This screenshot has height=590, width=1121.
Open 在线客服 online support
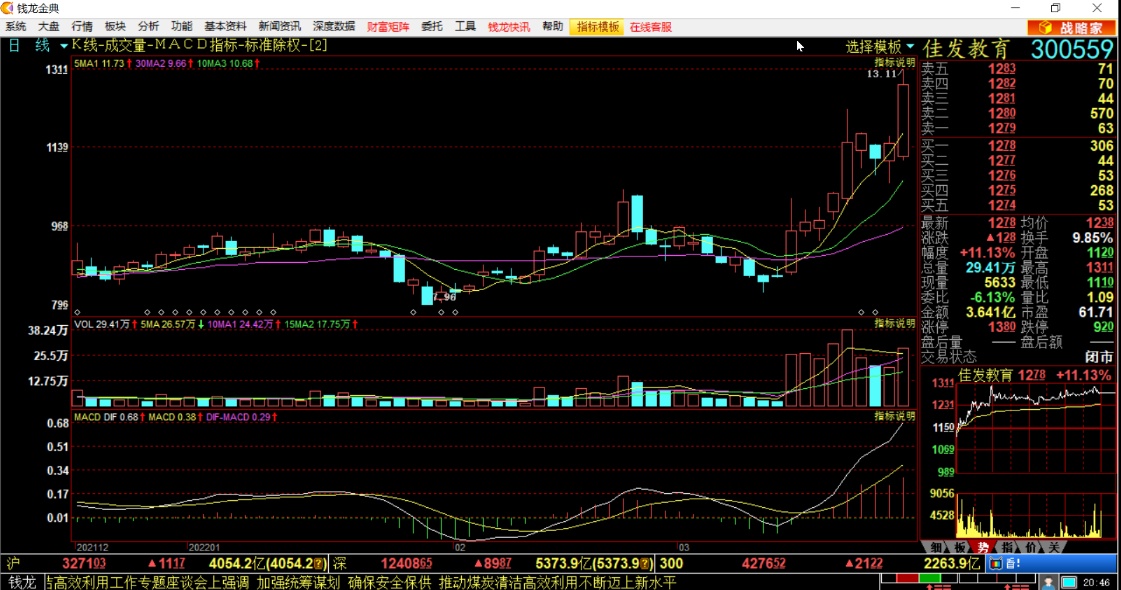click(651, 26)
